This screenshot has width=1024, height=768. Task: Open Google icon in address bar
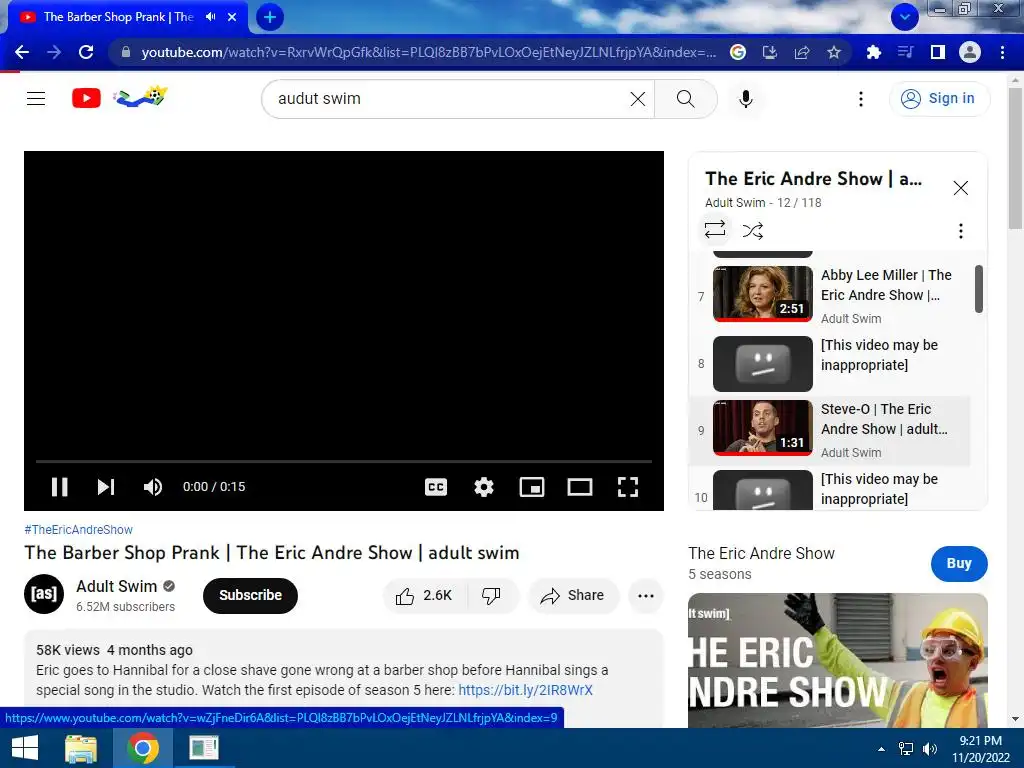pyautogui.click(x=737, y=52)
